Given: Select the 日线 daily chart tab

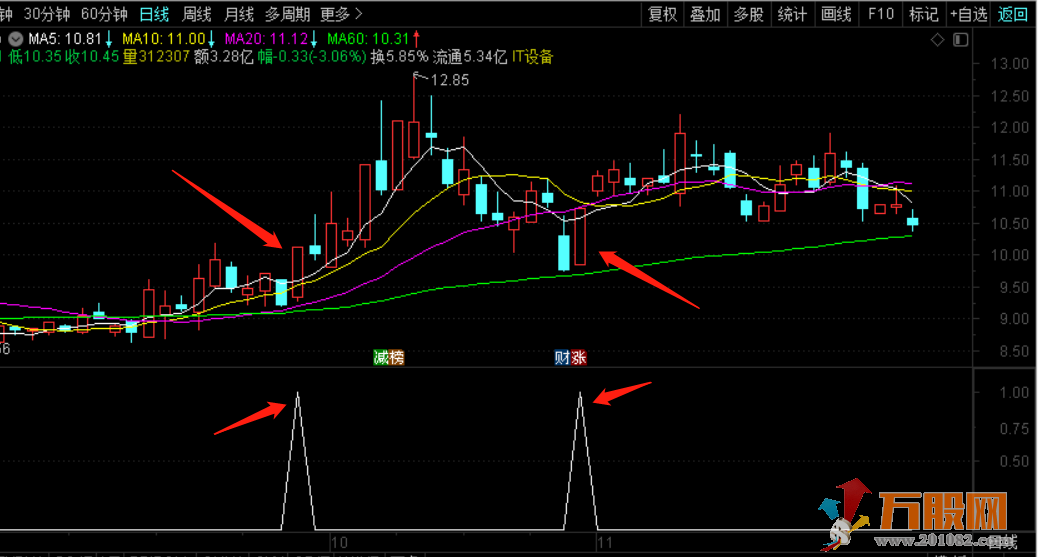Looking at the screenshot, I should pos(154,14).
